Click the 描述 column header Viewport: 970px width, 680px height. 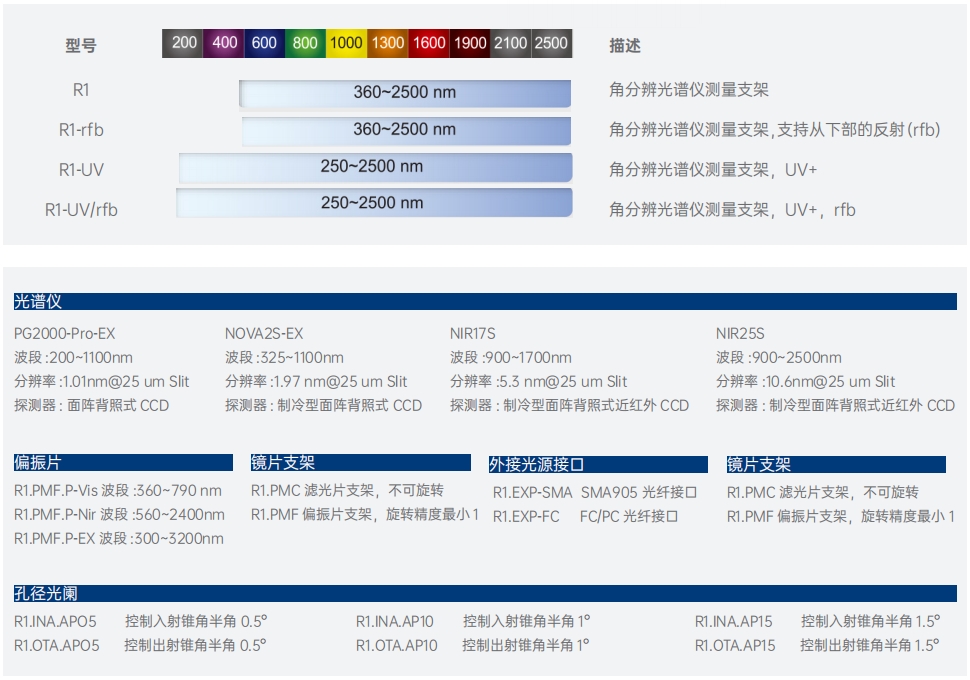click(625, 45)
